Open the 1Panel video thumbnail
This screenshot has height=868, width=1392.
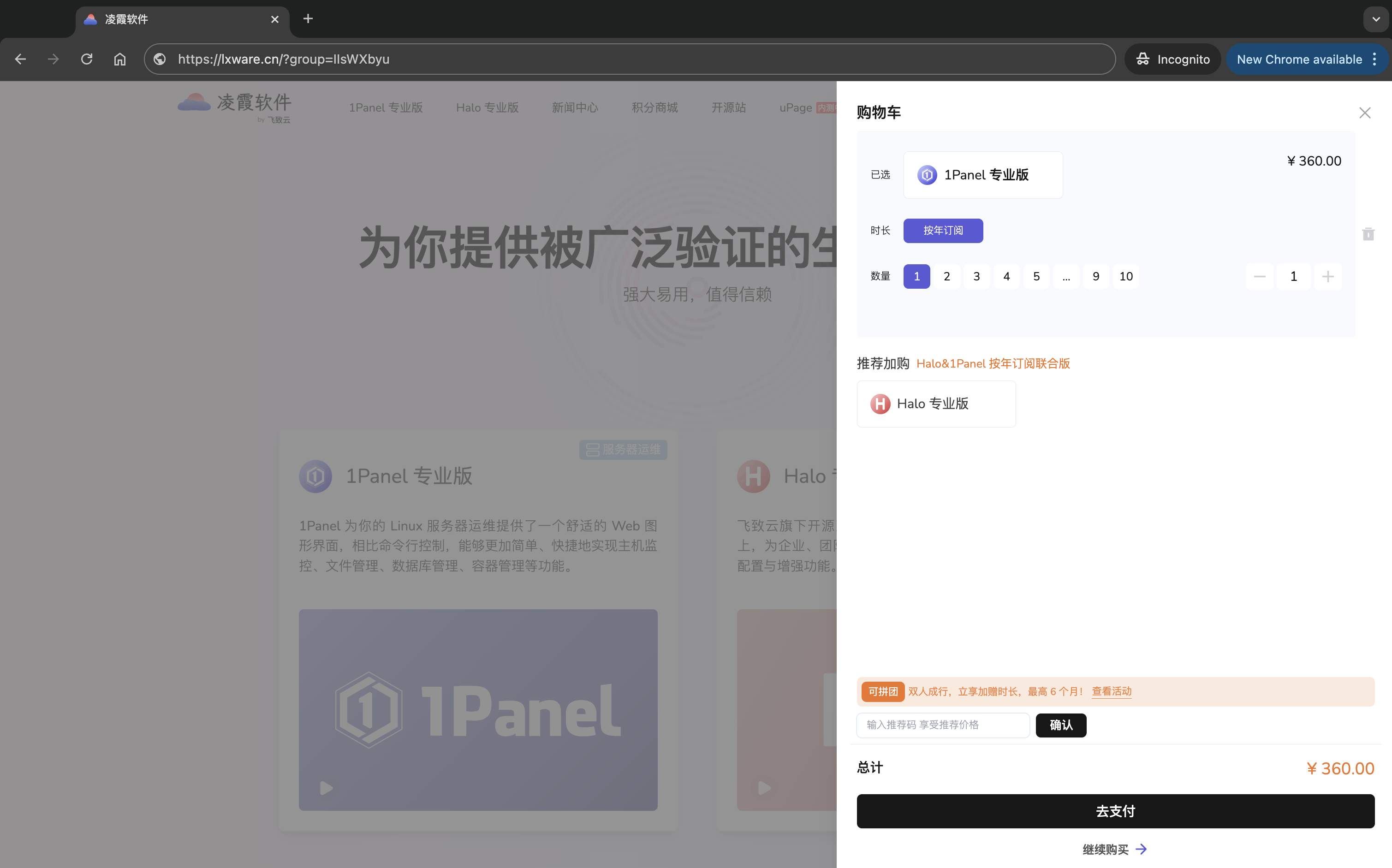pyautogui.click(x=477, y=709)
